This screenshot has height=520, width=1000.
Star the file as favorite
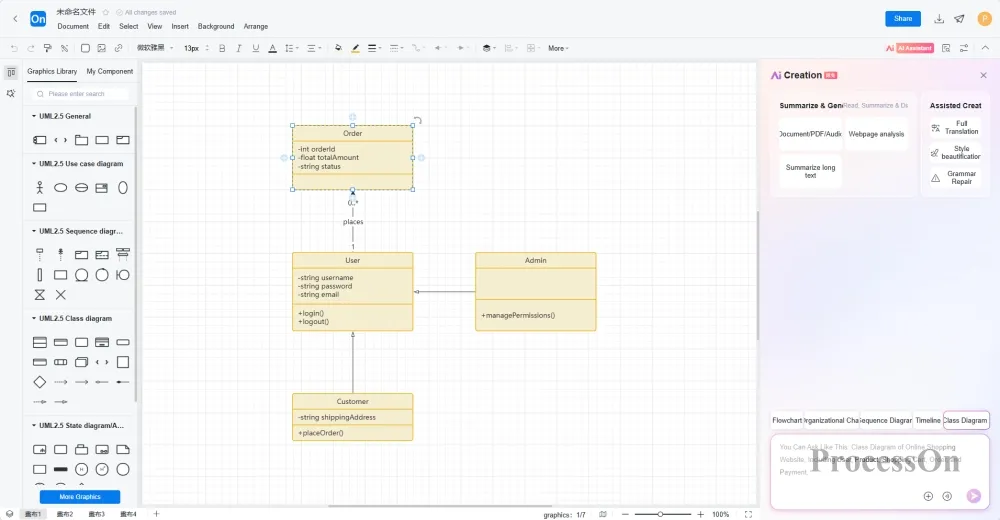point(106,12)
